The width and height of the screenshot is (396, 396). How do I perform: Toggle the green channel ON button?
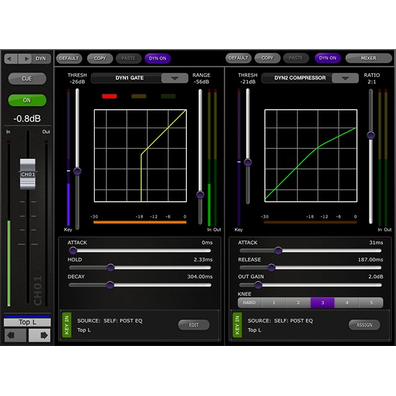(27, 100)
